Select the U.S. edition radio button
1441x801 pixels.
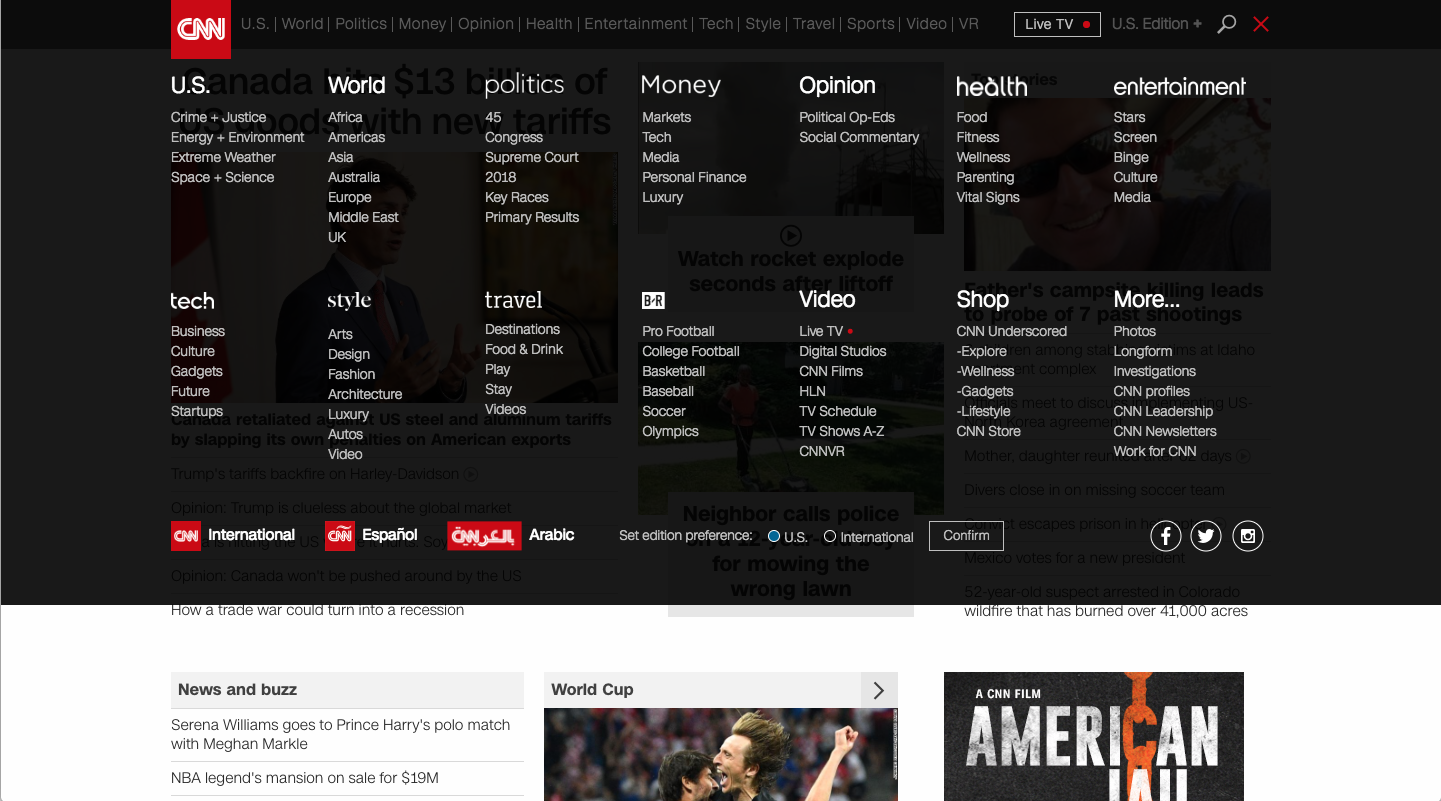coord(774,537)
